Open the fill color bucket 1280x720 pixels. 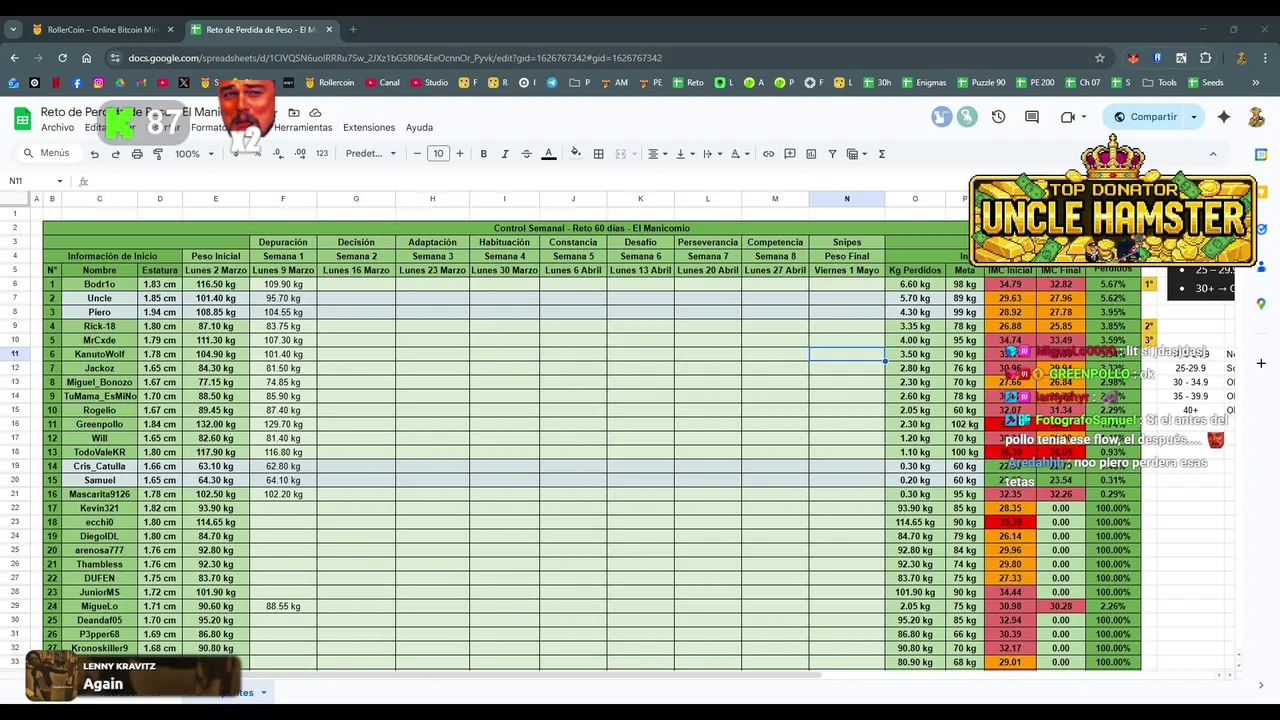(575, 154)
